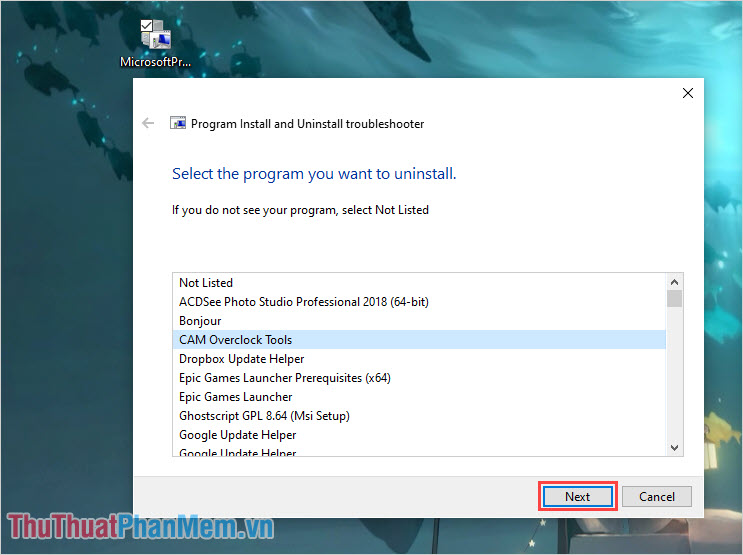743x555 pixels.
Task: Select ACDSee Photo Studio Professional 2018
Action: tap(419, 301)
